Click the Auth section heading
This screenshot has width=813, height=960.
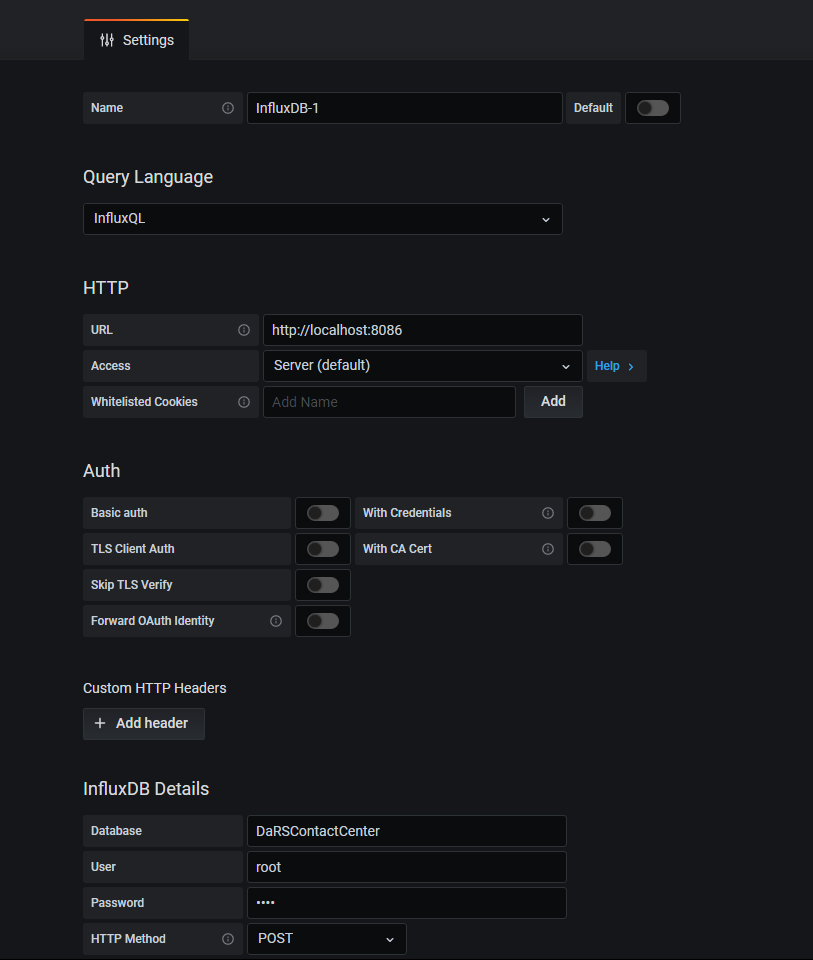point(102,471)
